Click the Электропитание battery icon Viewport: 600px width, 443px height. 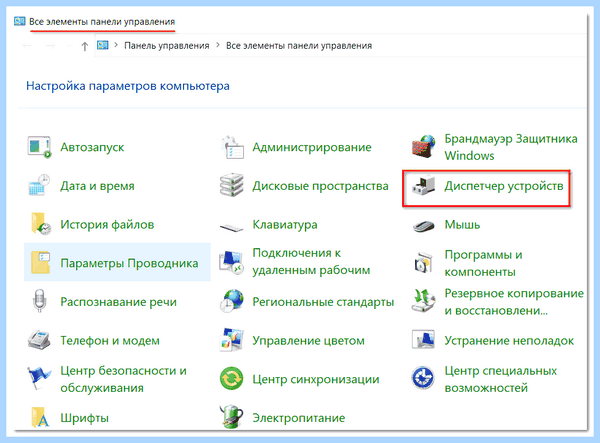[232, 417]
